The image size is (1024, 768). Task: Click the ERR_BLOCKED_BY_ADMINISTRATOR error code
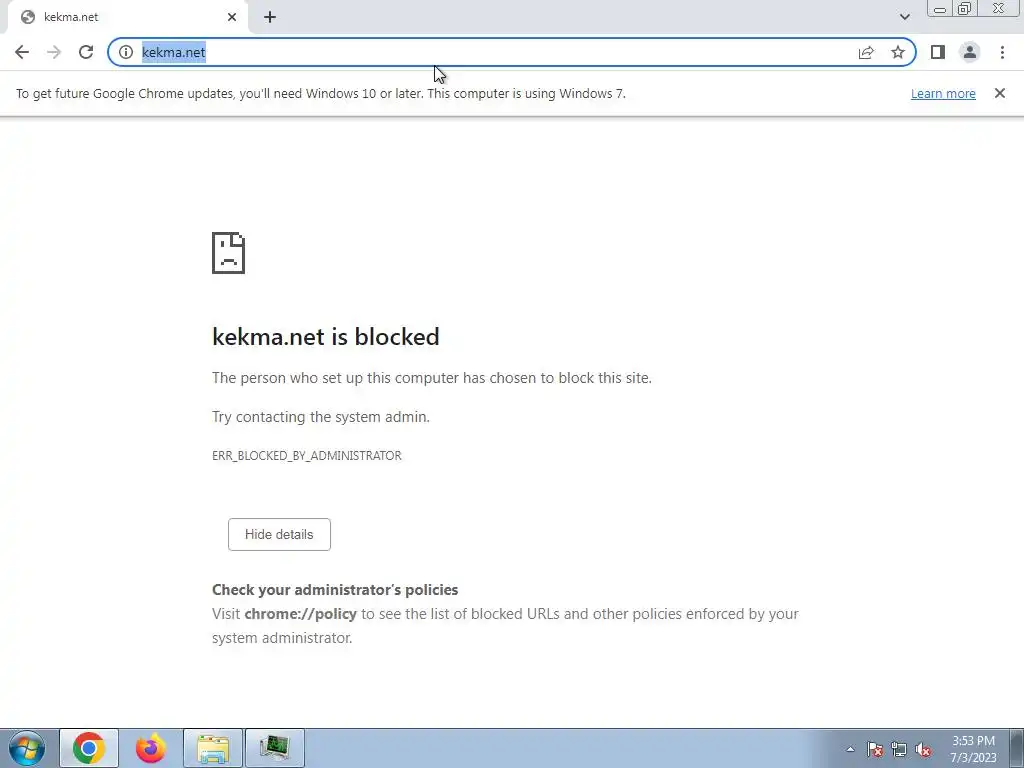[x=307, y=456]
